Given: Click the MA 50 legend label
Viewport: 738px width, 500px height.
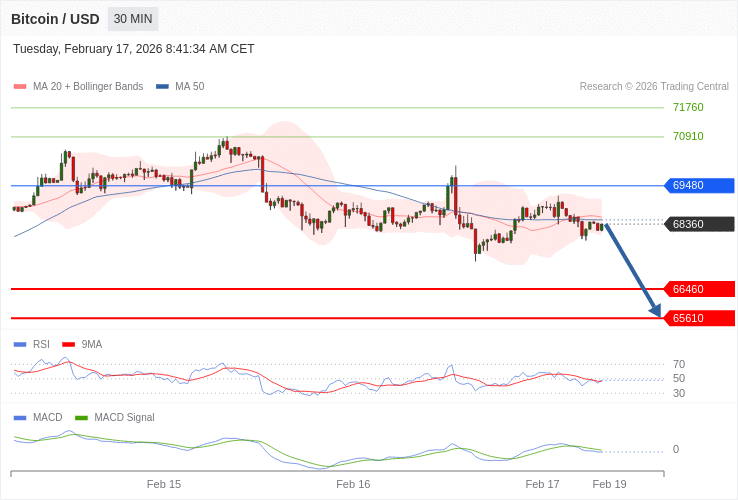Looking at the screenshot, I should 190,87.
